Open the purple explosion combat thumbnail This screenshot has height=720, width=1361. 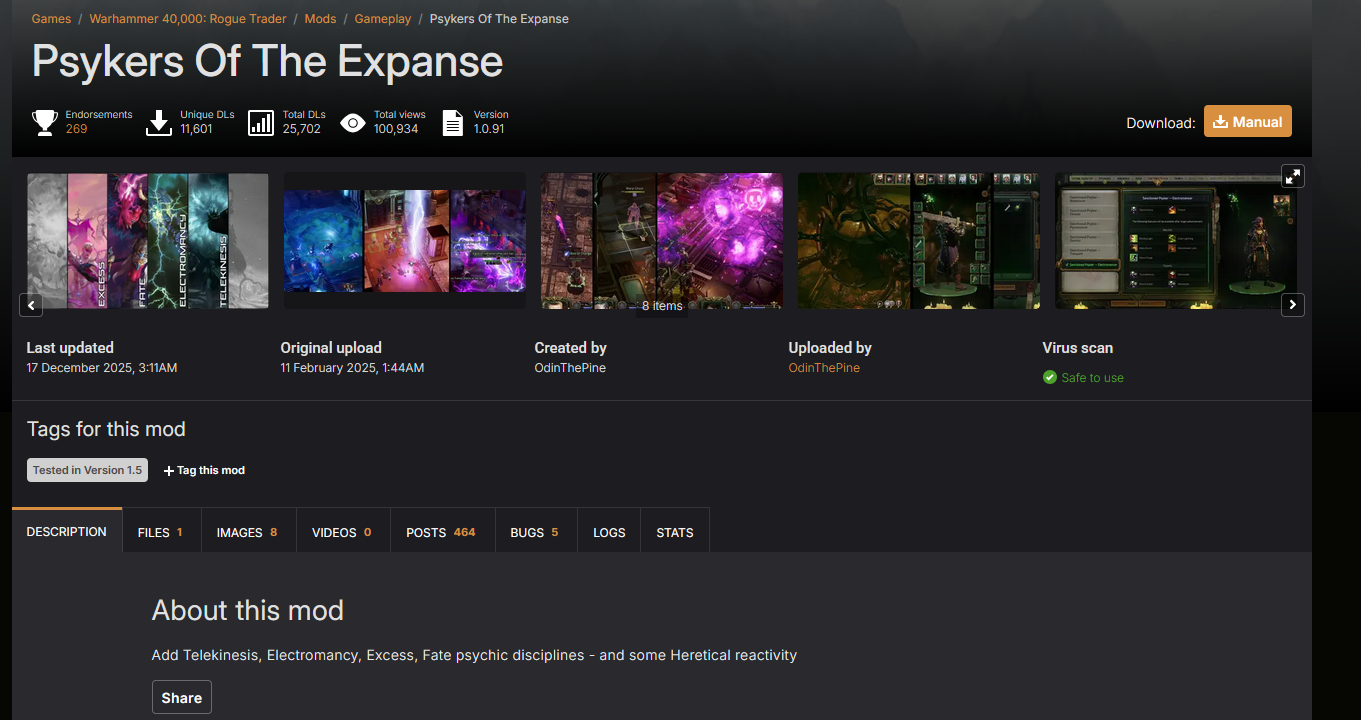point(662,241)
